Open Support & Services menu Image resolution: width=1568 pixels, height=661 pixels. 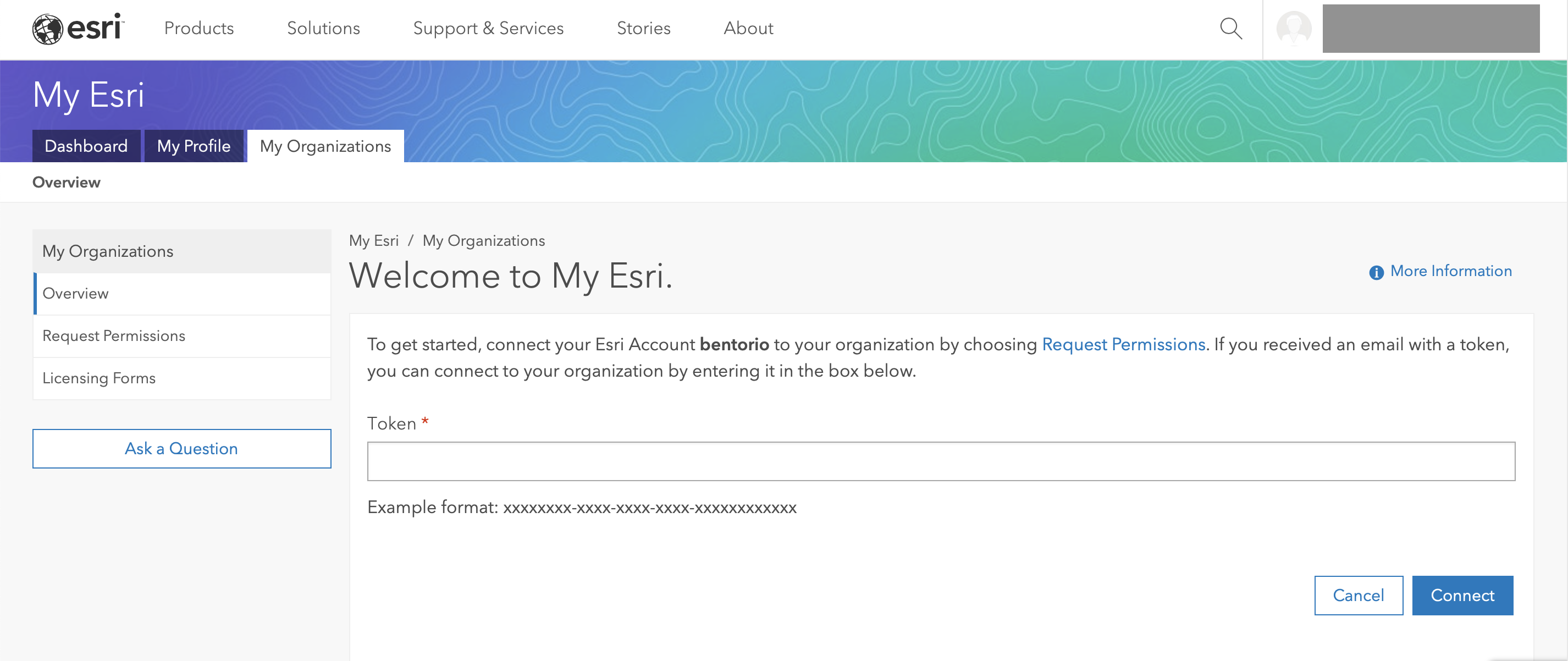pos(488,29)
